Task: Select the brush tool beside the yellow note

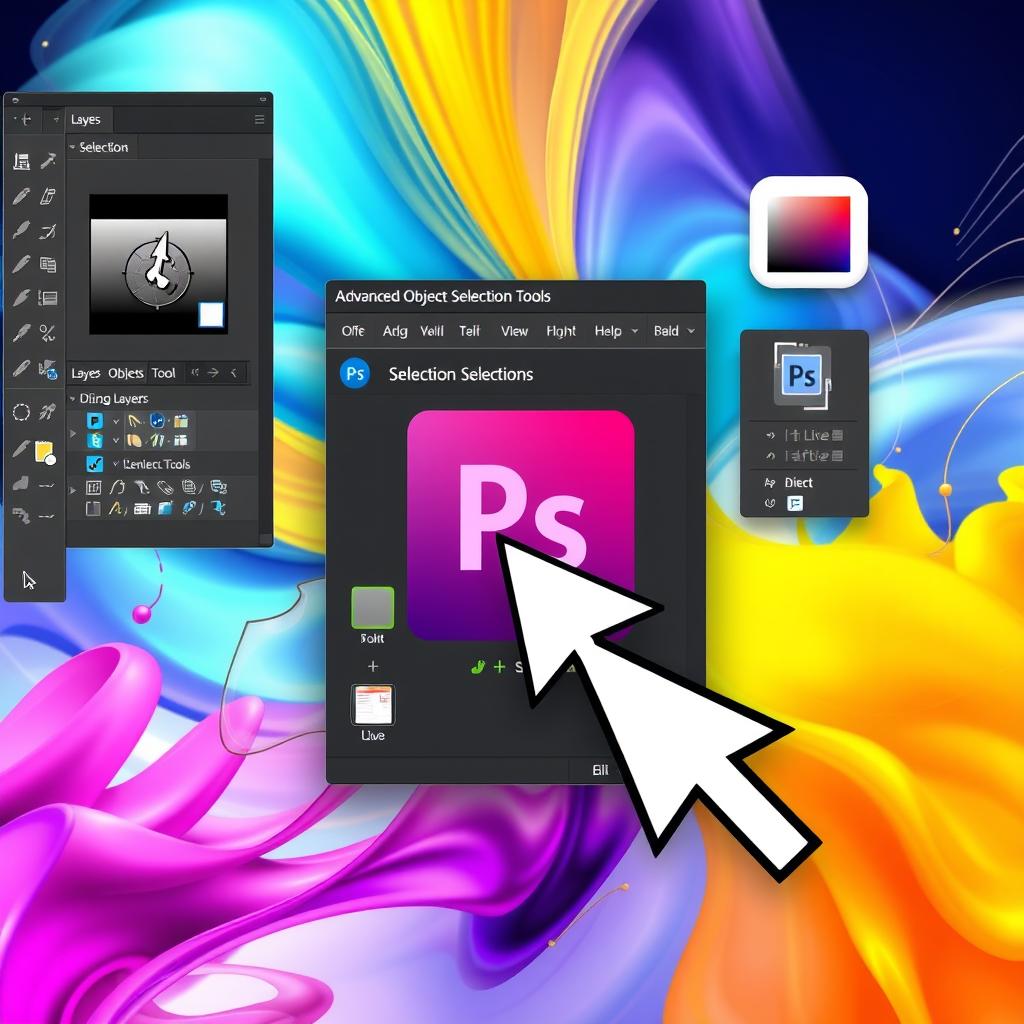Action: click(x=21, y=450)
